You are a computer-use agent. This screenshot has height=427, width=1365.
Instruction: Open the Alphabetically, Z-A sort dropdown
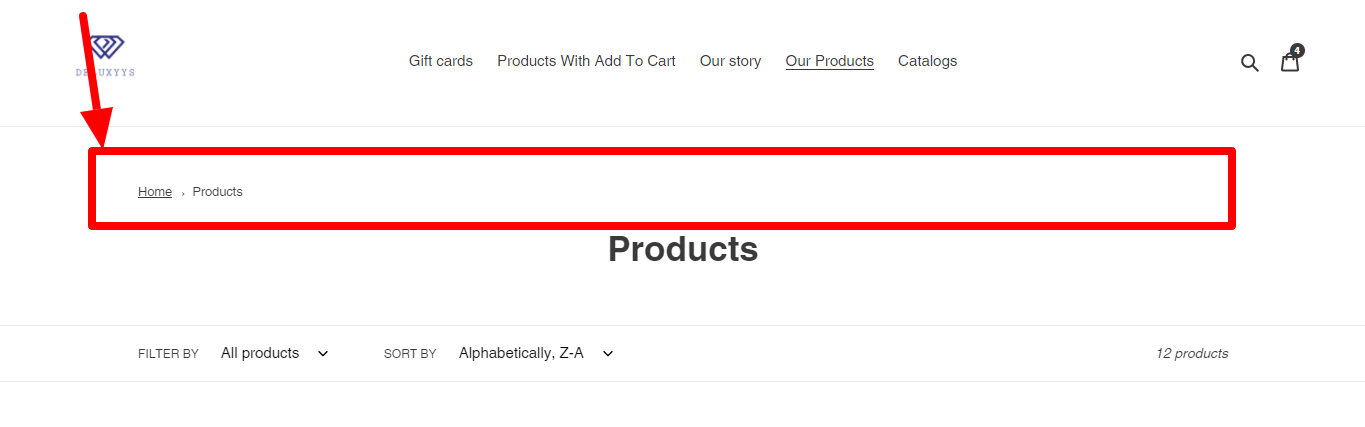tap(521, 353)
